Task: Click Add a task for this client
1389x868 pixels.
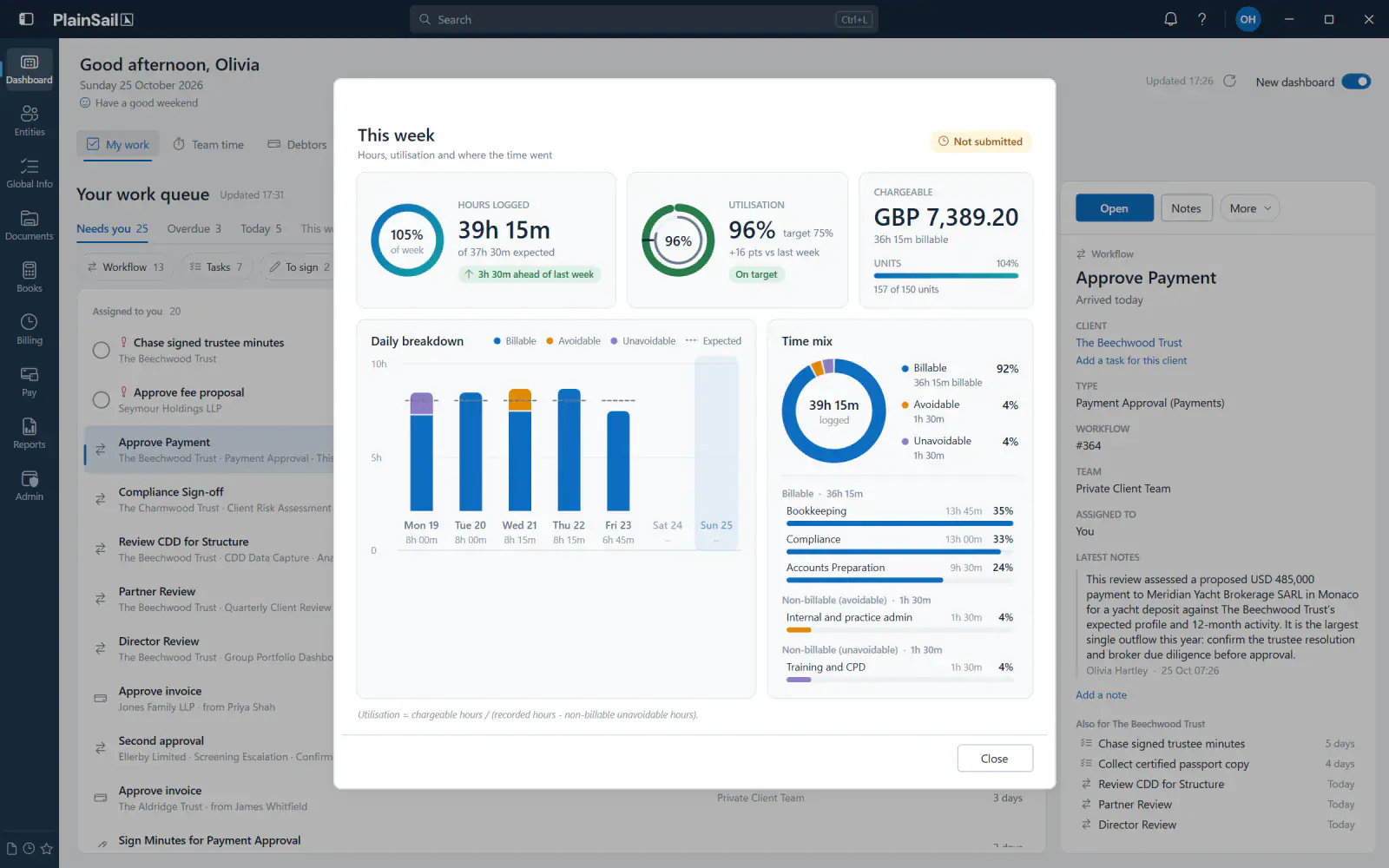Action: 1131,361
